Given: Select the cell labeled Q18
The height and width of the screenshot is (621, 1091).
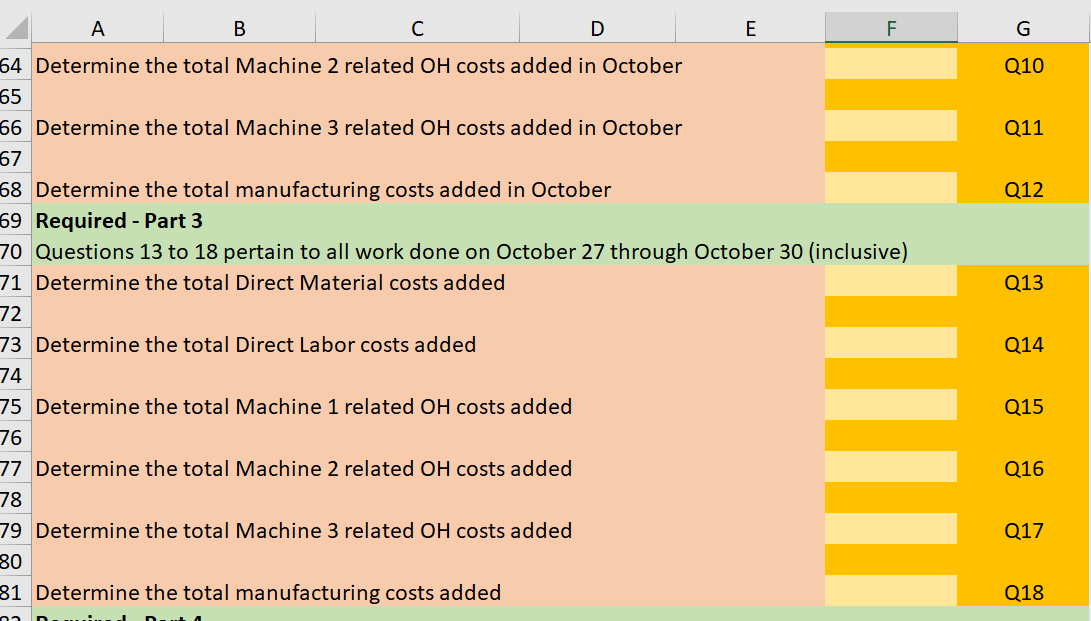Looking at the screenshot, I should tap(1023, 592).
